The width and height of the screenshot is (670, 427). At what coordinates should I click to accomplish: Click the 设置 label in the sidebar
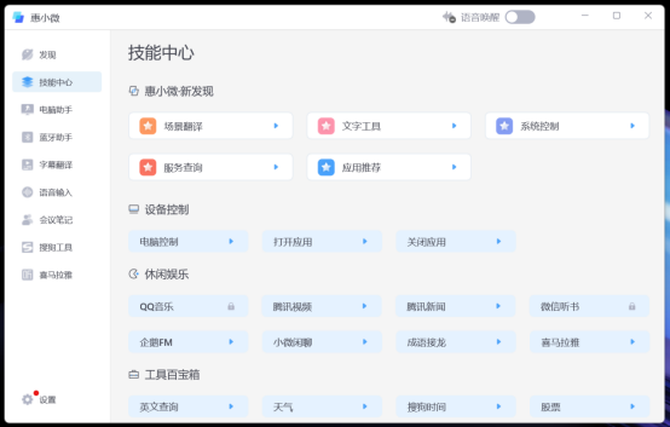coord(47,400)
